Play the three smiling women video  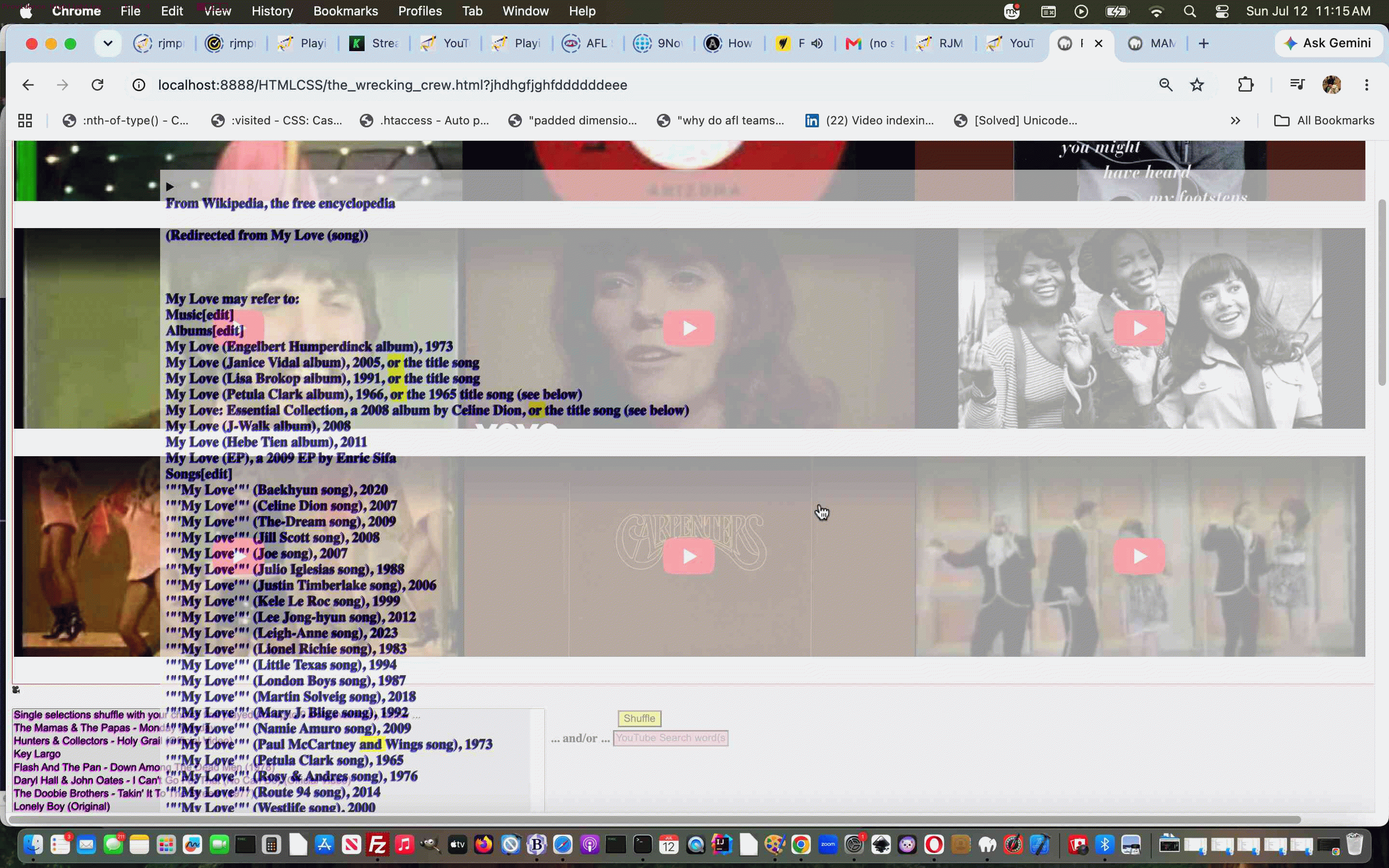pyautogui.click(x=1139, y=328)
